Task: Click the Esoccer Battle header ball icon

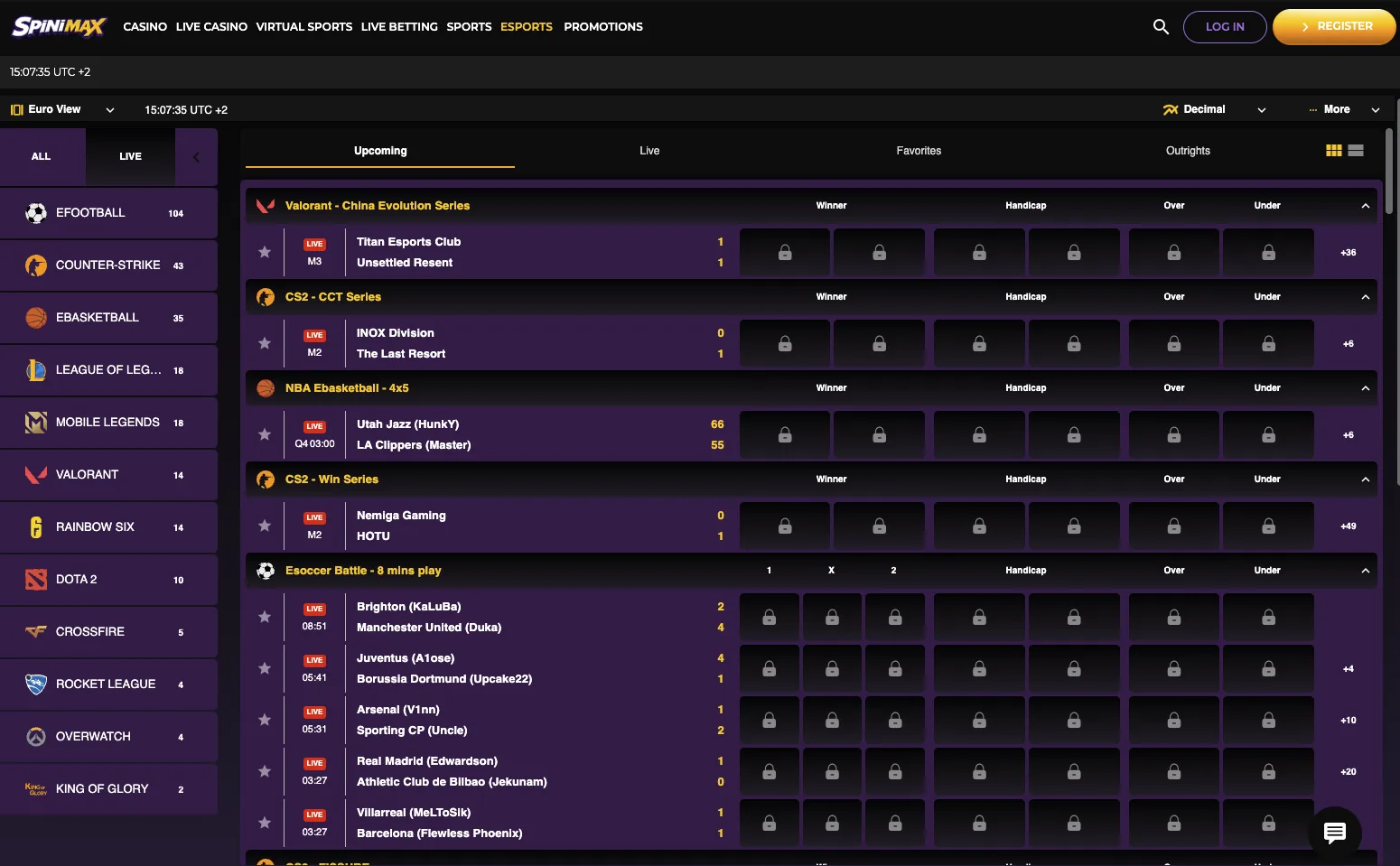Action: [x=266, y=571]
